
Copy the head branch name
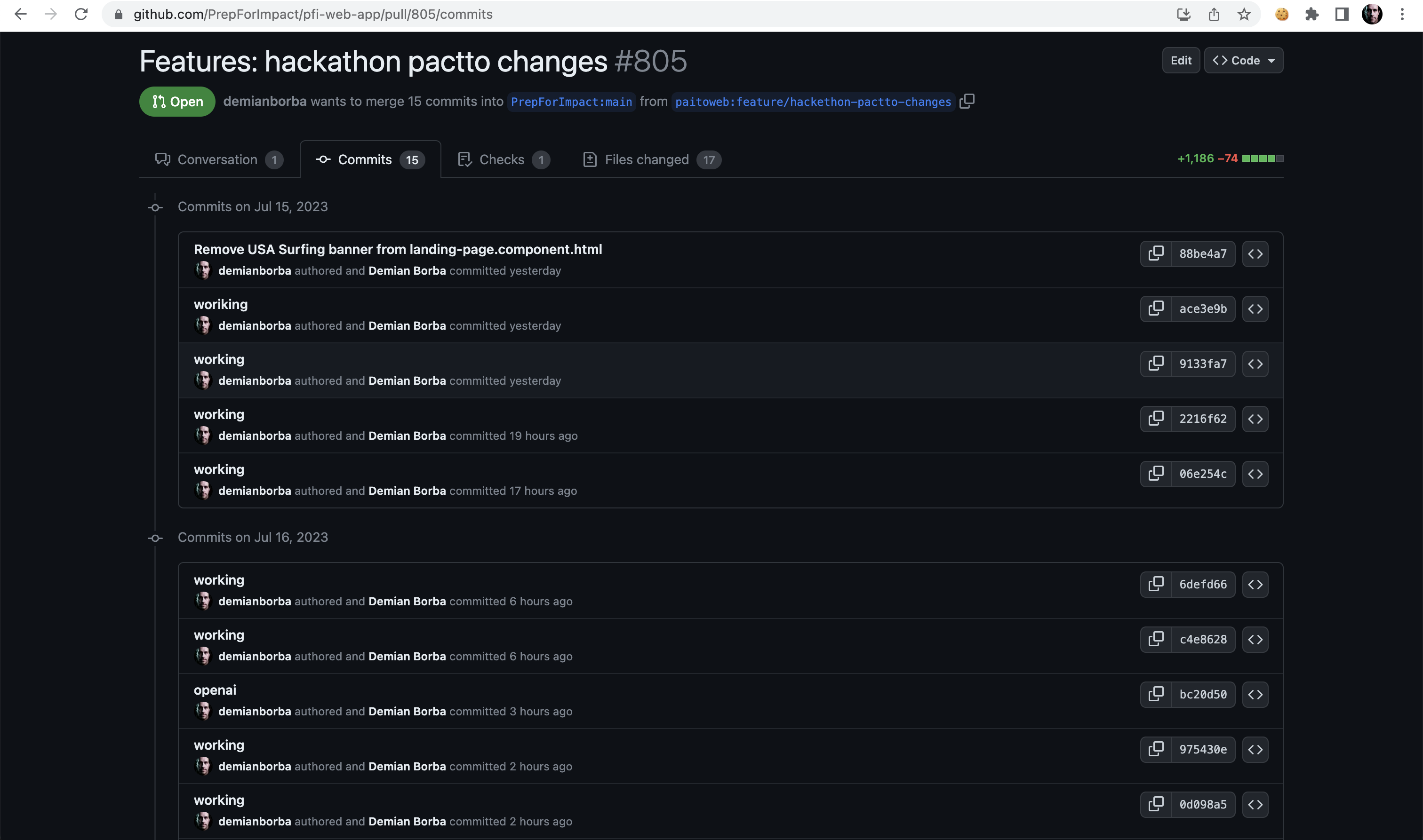(967, 101)
